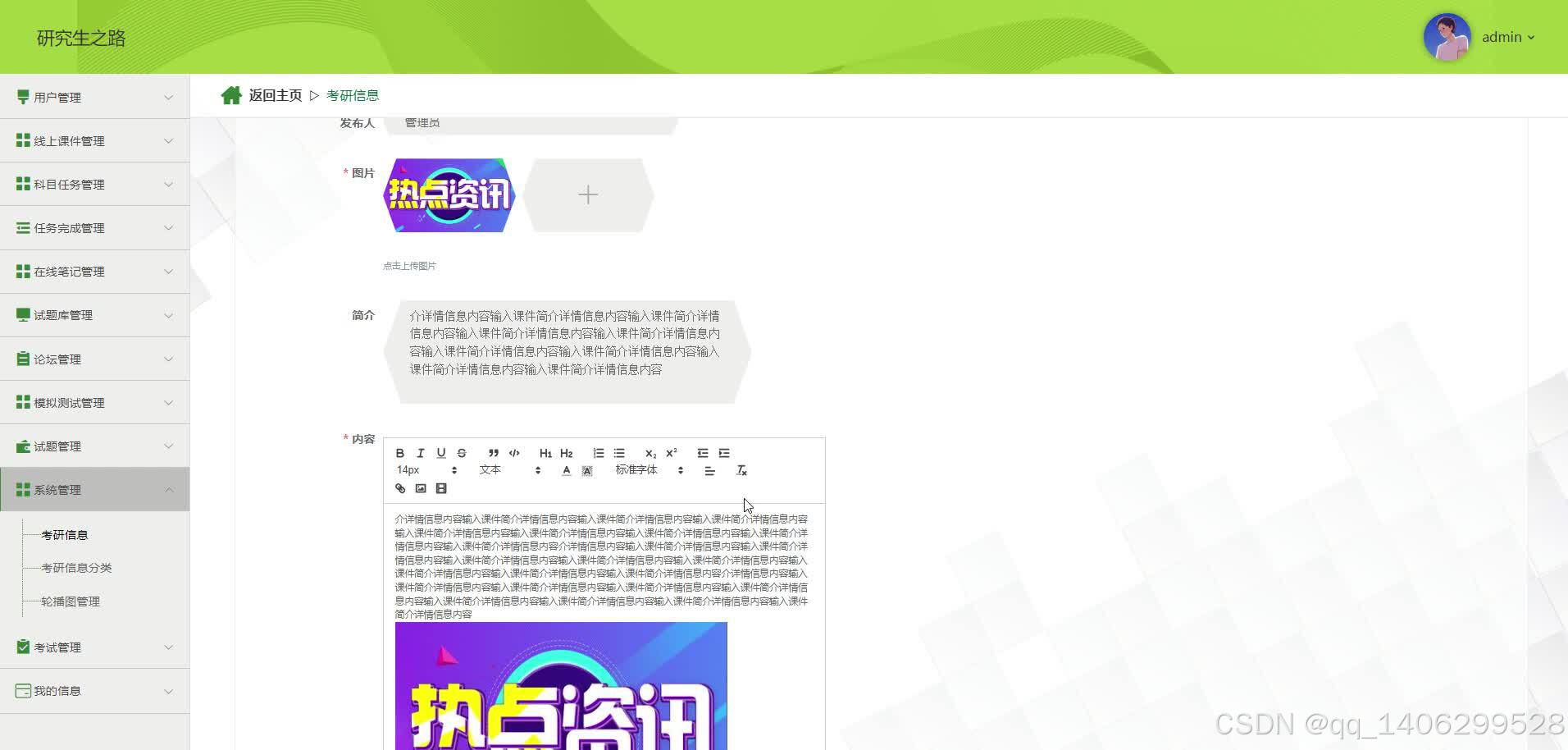Expand 试题管理 sidebar menu

point(95,446)
